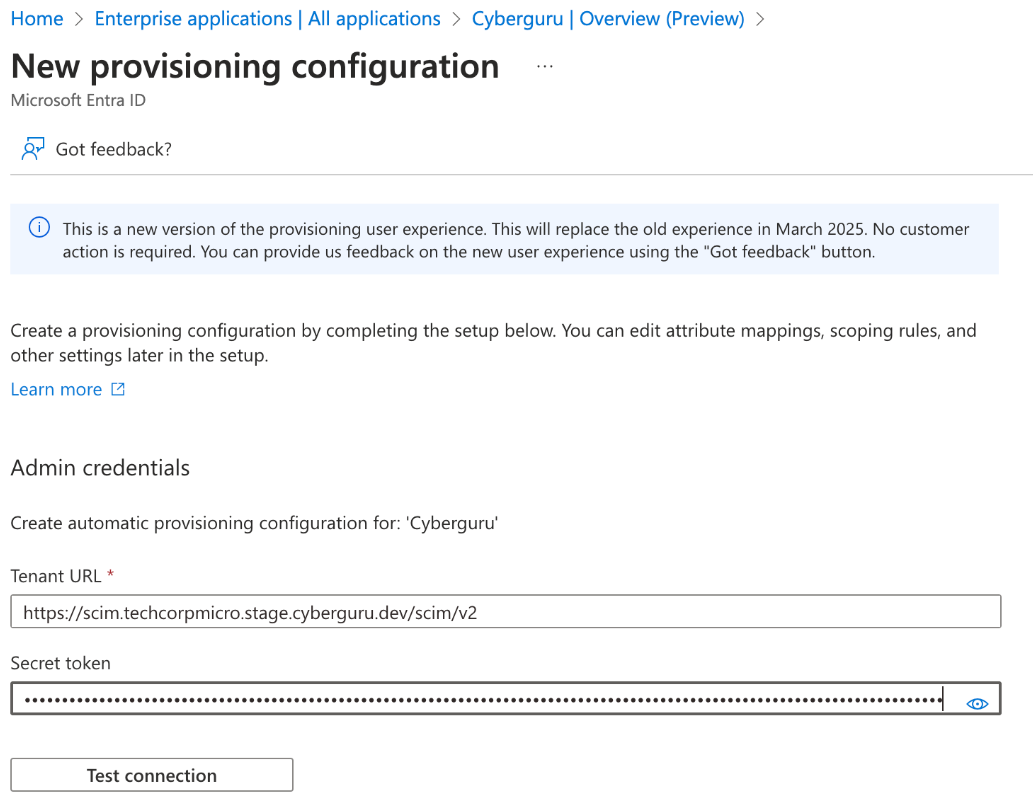Click the New provisioning configuration title

255,67
